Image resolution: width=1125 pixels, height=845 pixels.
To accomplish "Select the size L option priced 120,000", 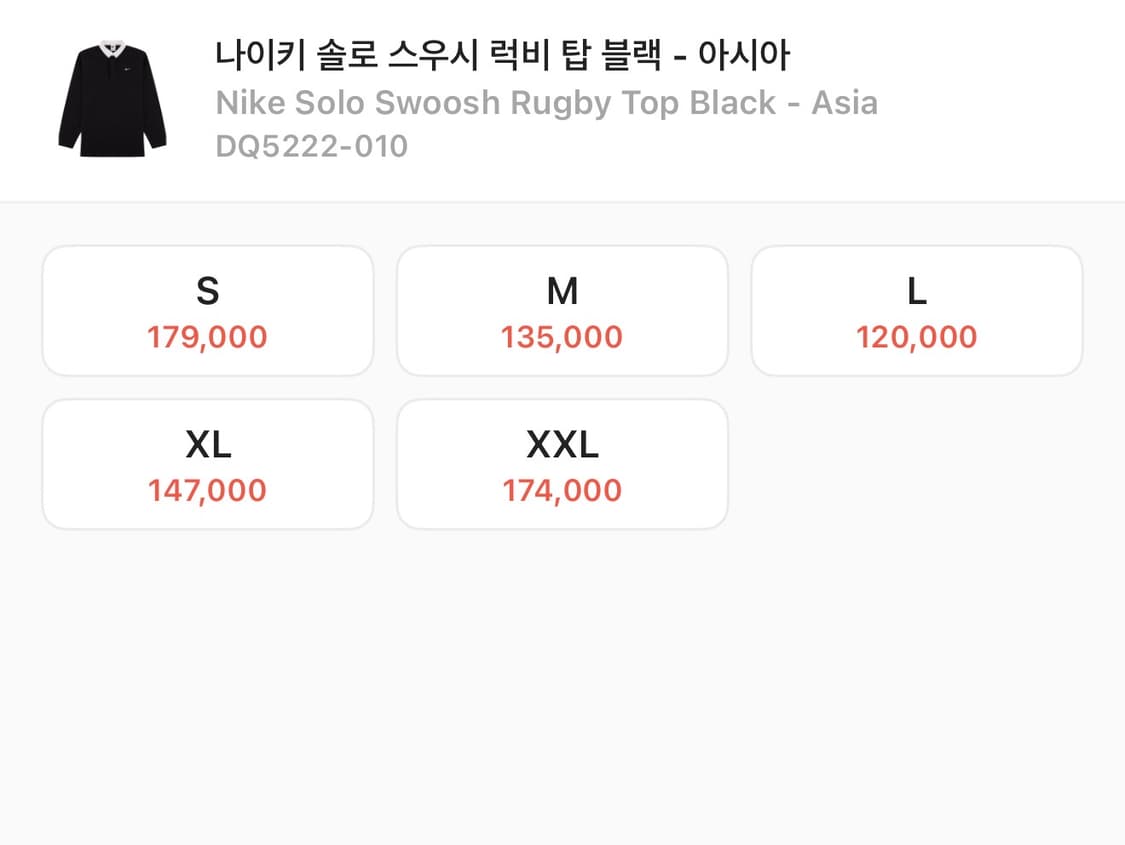I will pos(916,310).
